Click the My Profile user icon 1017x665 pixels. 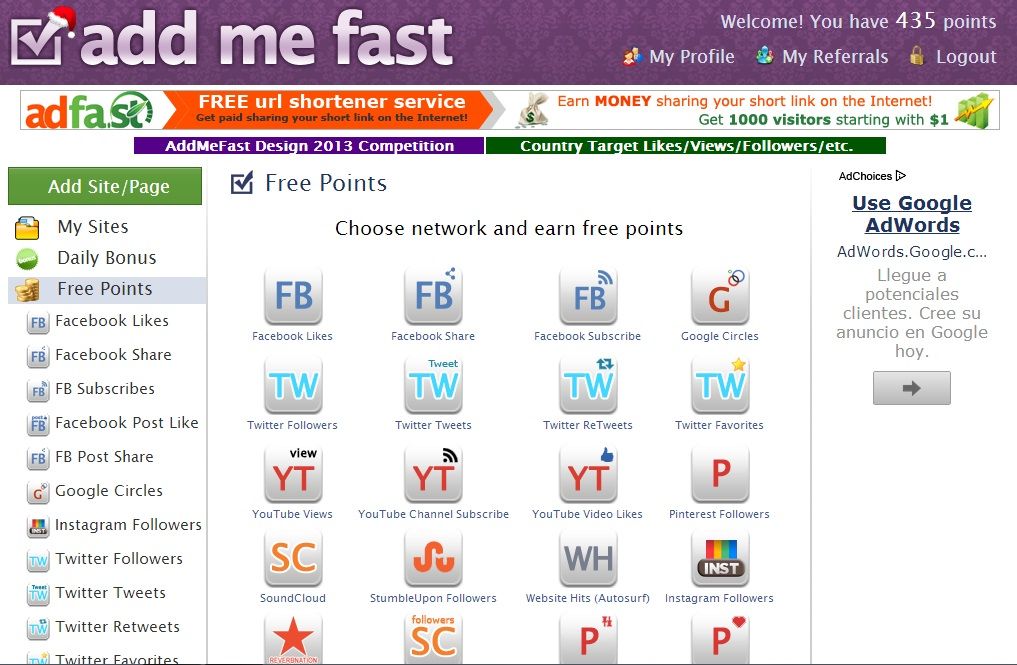[632, 57]
